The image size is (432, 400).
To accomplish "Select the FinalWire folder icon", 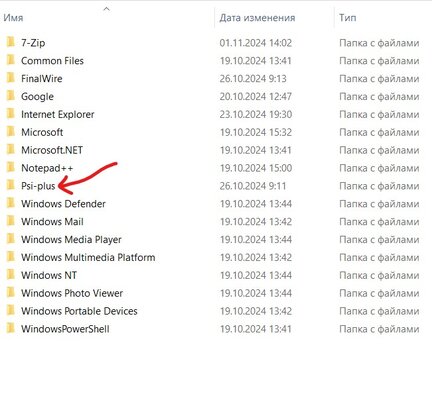I will pos(11,78).
